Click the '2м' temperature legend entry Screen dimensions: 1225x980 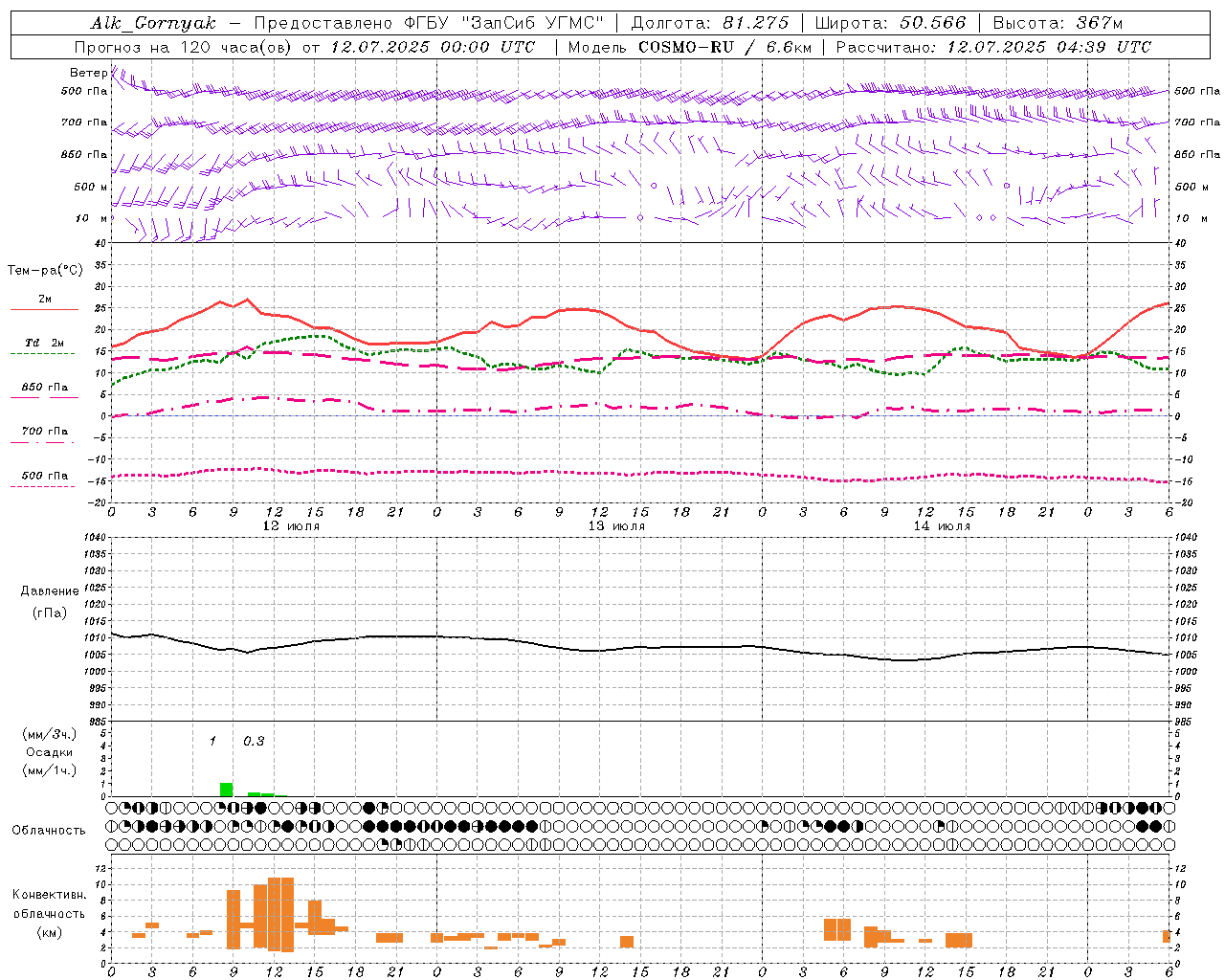45,300
